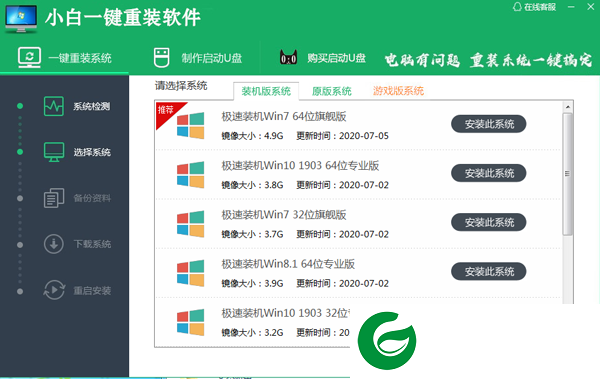Click the 重启安装 restart icon

(54, 290)
